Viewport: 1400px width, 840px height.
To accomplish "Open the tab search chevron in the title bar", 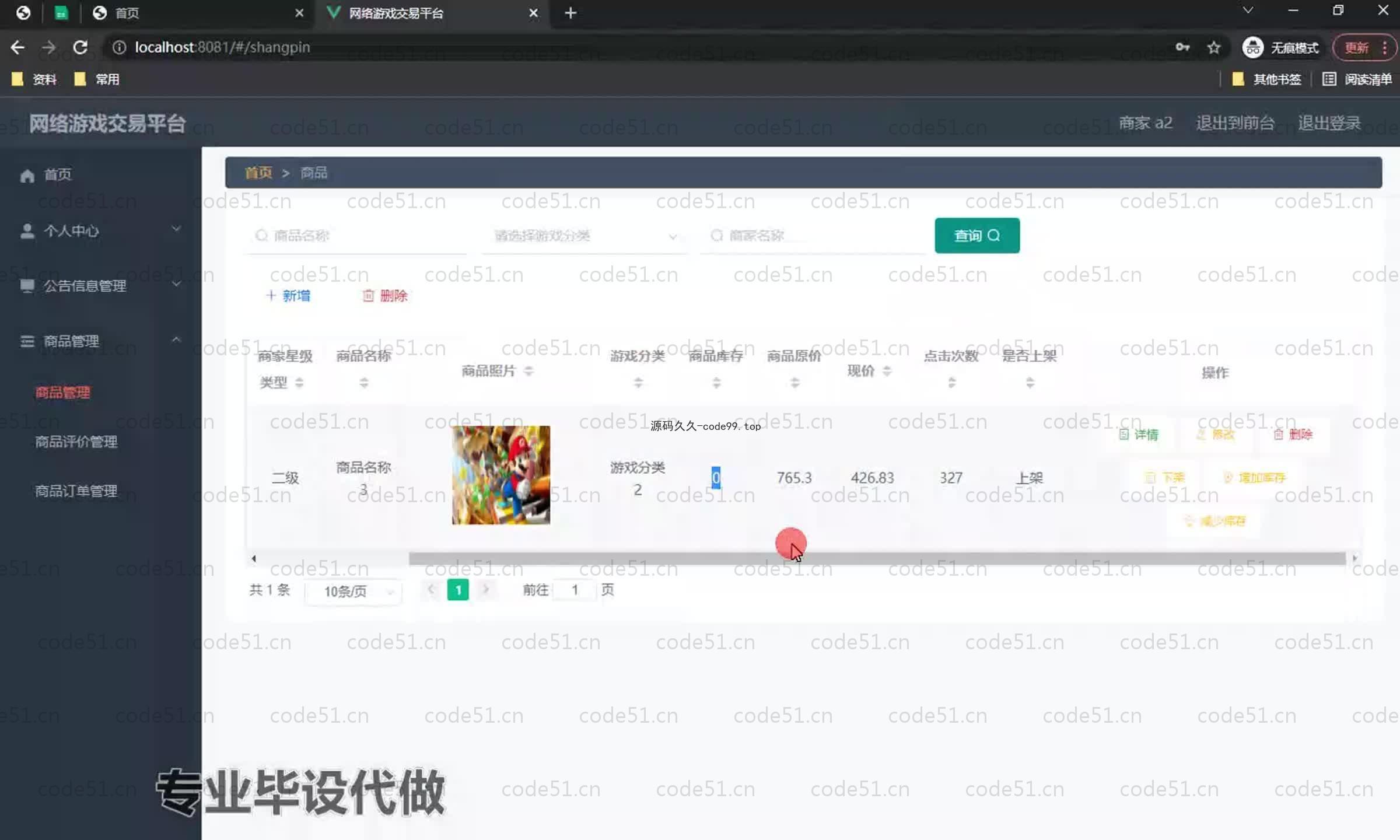I will [1248, 10].
